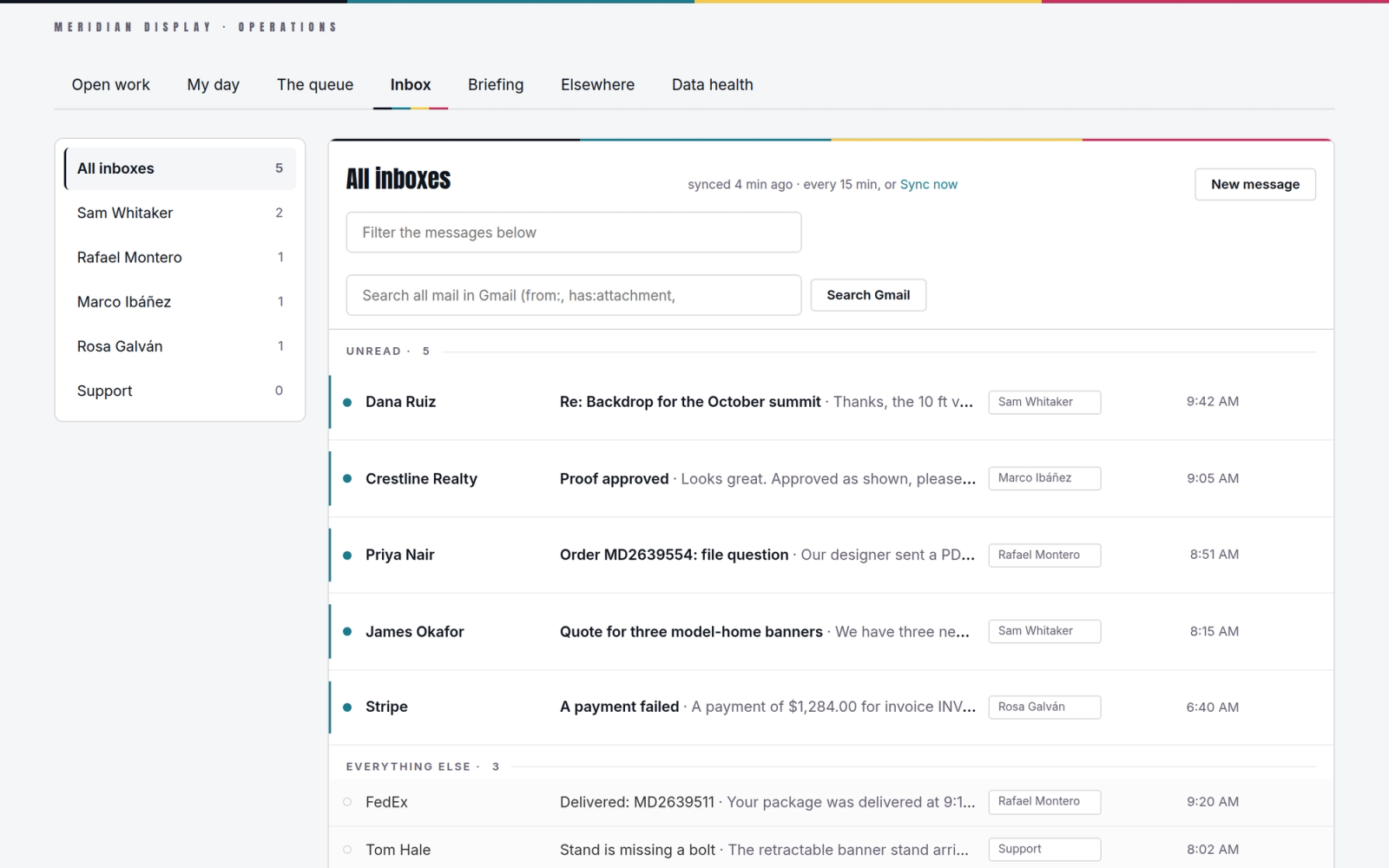Open Rafael Montero's inbox in the sidebar
Screen dimensions: 1389x868
coord(180,257)
